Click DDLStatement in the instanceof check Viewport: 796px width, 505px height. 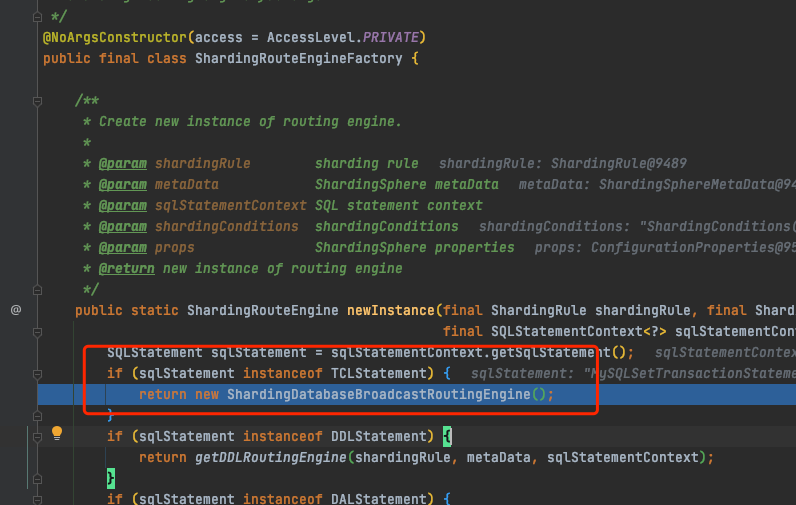379,436
